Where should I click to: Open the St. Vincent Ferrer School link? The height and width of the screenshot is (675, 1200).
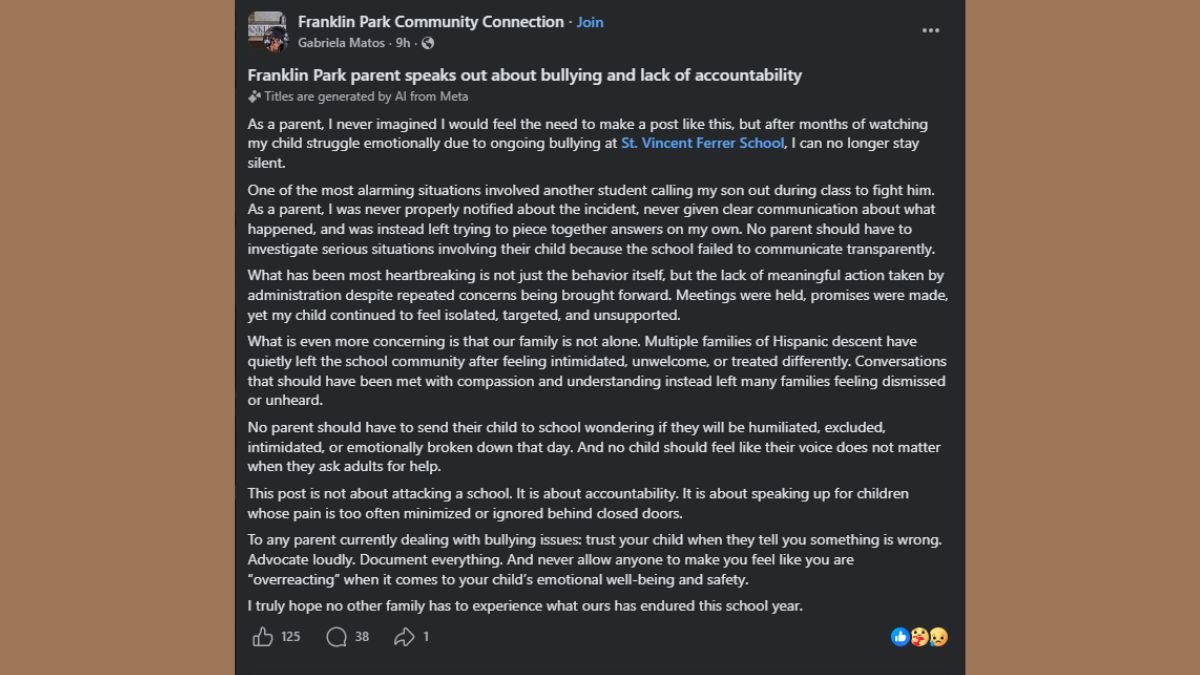click(703, 144)
